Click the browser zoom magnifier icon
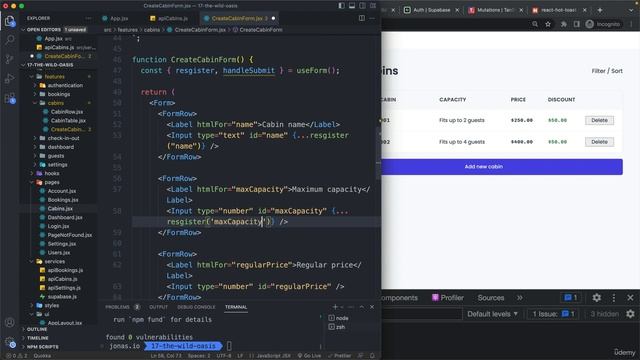640x360 pixels. (535, 24)
